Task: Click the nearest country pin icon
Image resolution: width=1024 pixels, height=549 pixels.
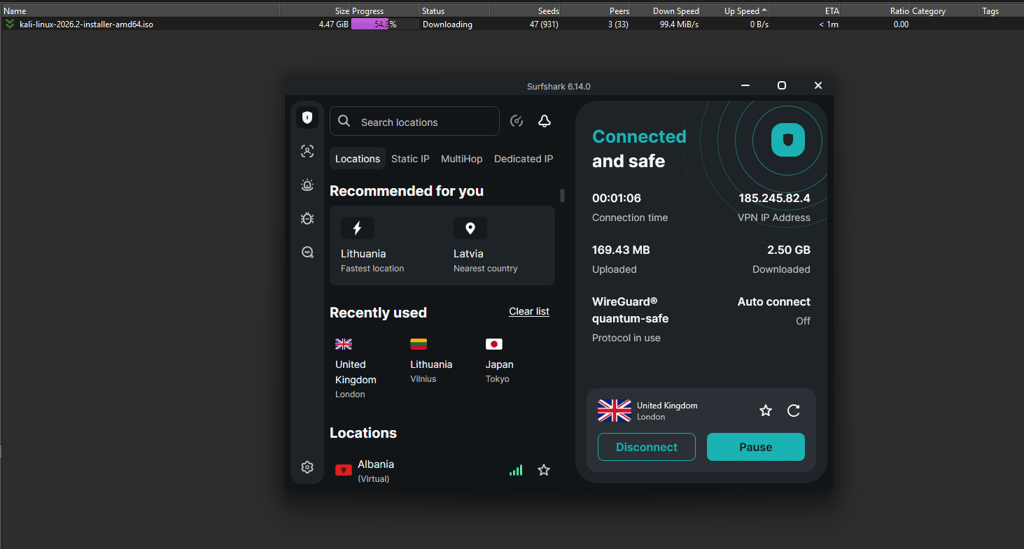Action: (x=470, y=228)
